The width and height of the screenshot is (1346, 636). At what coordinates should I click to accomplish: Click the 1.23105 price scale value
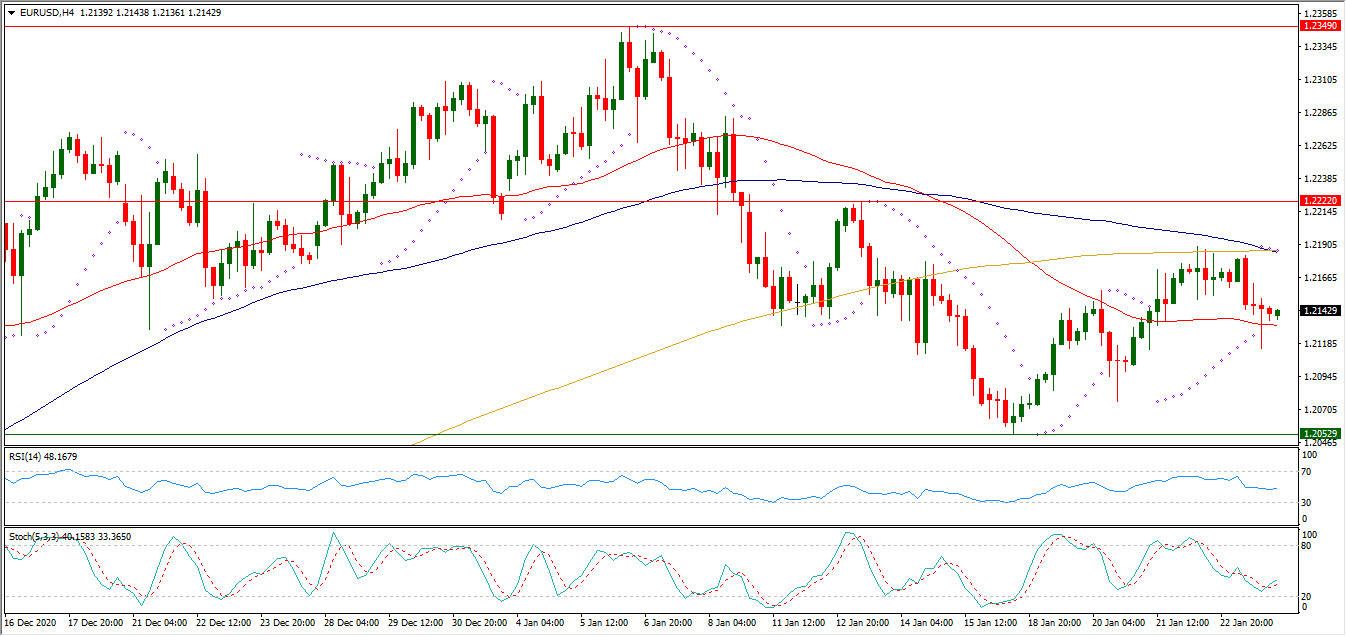click(1322, 79)
